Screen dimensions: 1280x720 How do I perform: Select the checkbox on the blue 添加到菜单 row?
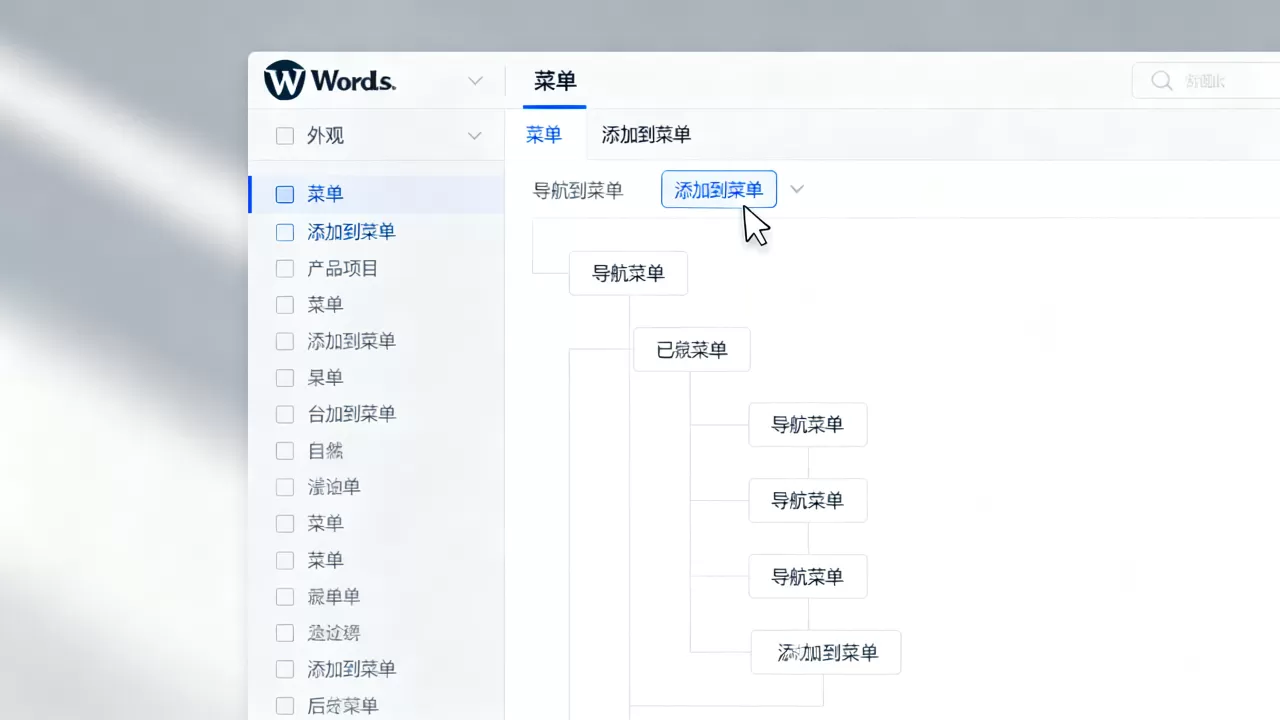(x=285, y=232)
